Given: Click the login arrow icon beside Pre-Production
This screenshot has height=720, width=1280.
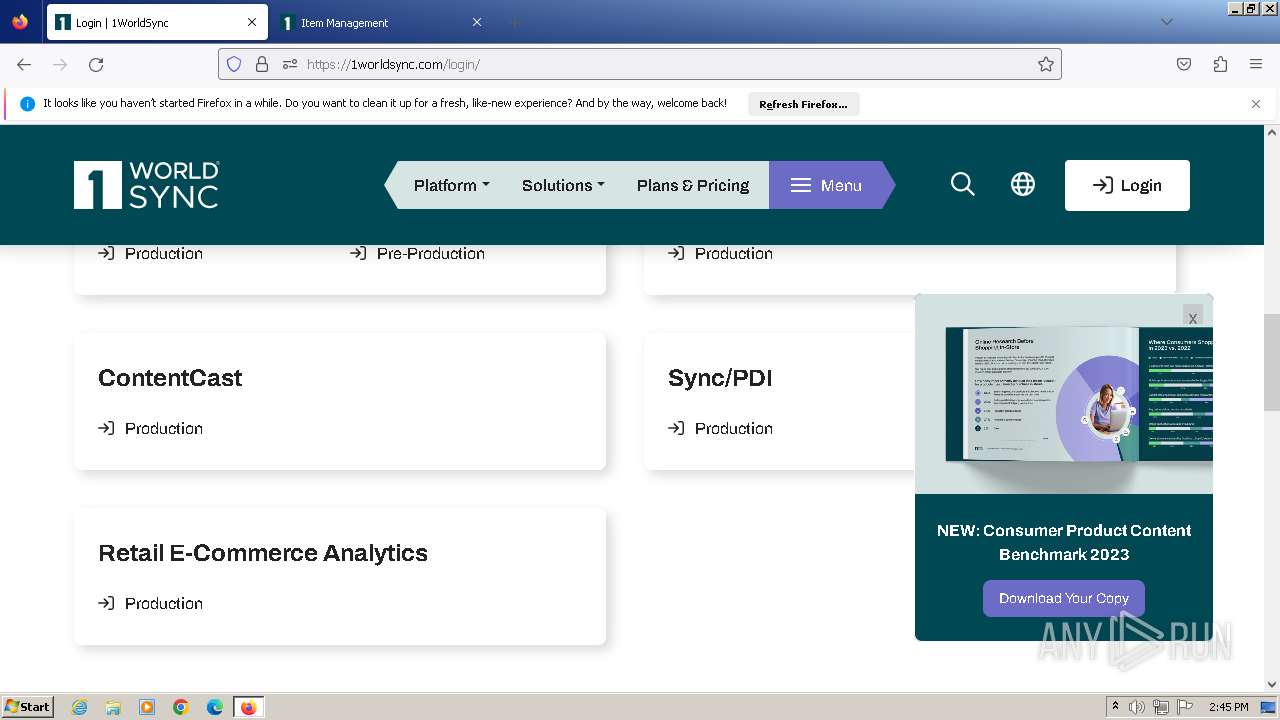Looking at the screenshot, I should coord(358,253).
